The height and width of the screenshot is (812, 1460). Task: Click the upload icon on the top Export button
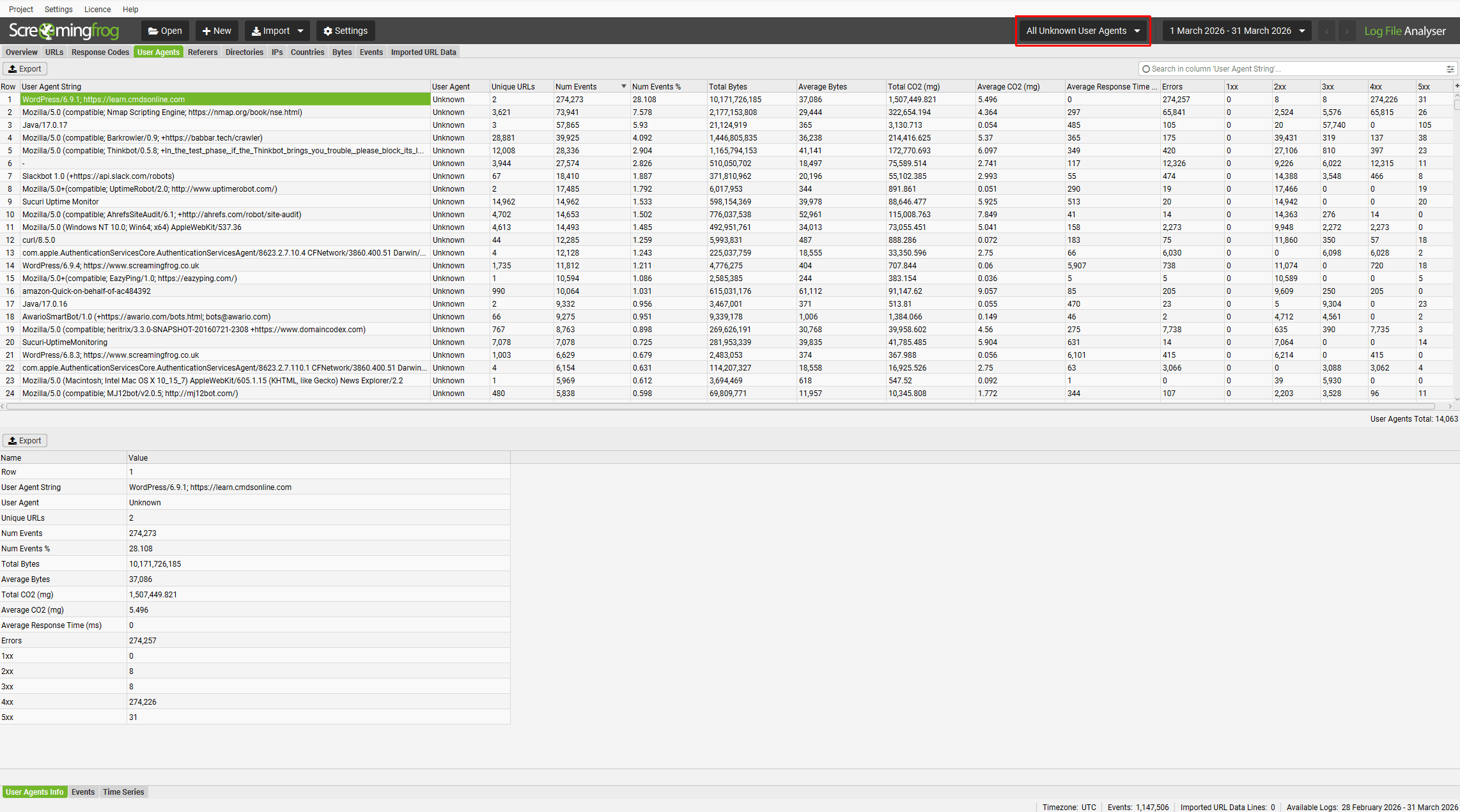pyautogui.click(x=13, y=68)
